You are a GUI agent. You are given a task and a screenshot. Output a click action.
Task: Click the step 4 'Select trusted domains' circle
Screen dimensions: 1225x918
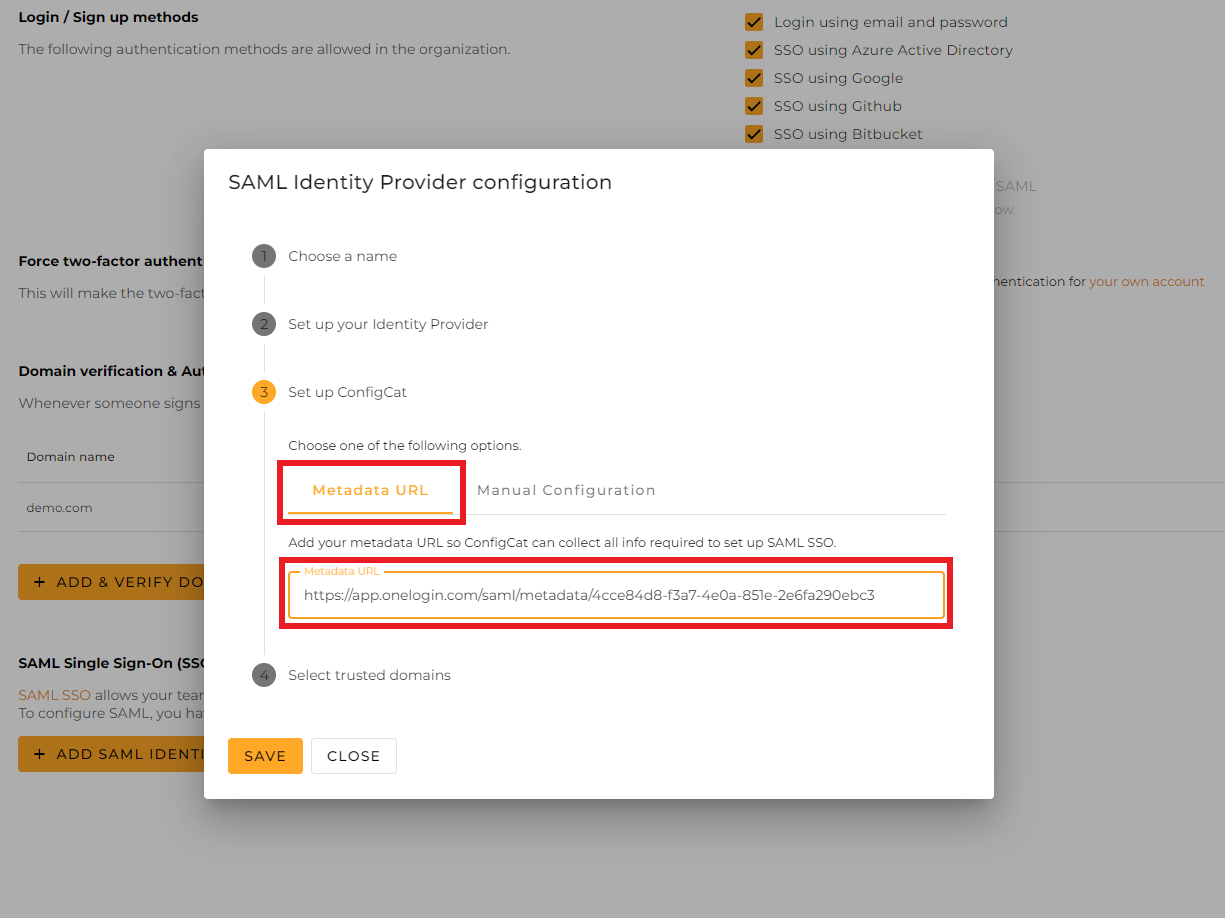click(x=263, y=675)
